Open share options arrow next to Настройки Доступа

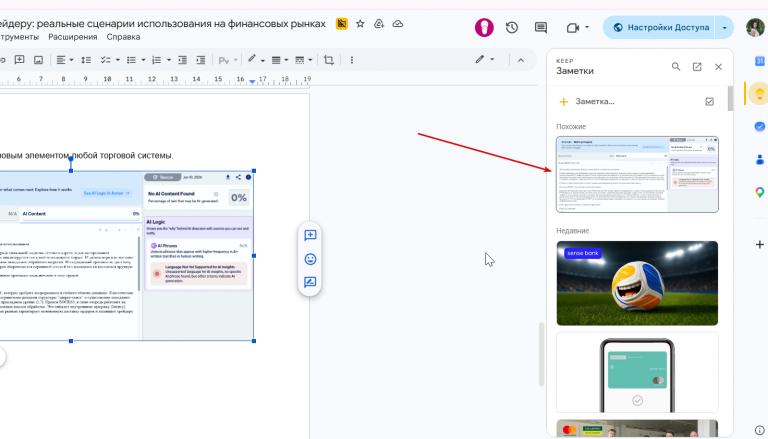tap(724, 27)
